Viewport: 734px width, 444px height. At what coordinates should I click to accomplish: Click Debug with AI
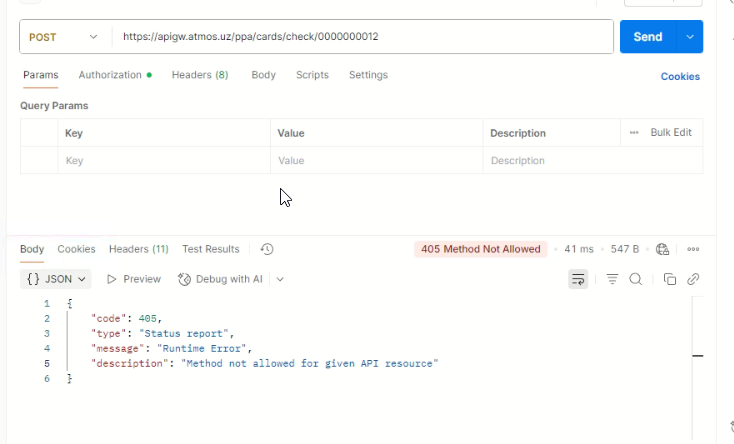[x=220, y=279]
